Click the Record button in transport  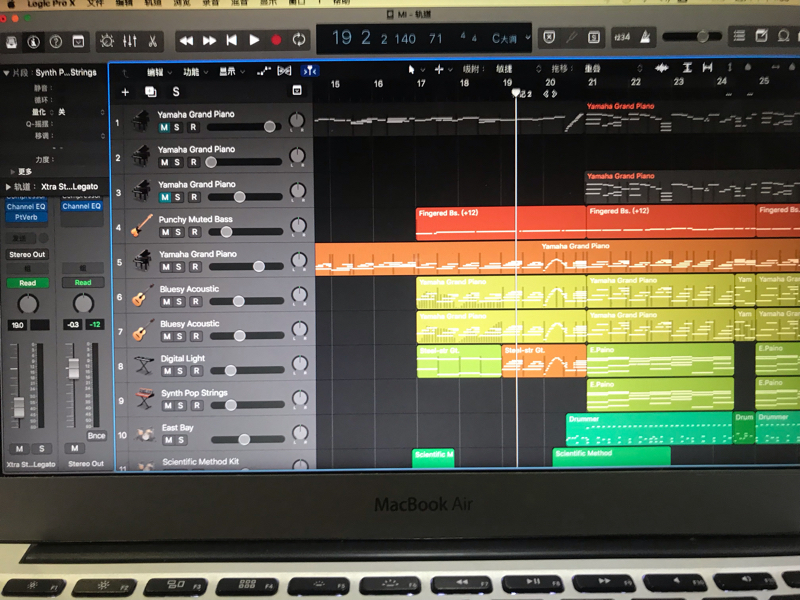(x=276, y=40)
